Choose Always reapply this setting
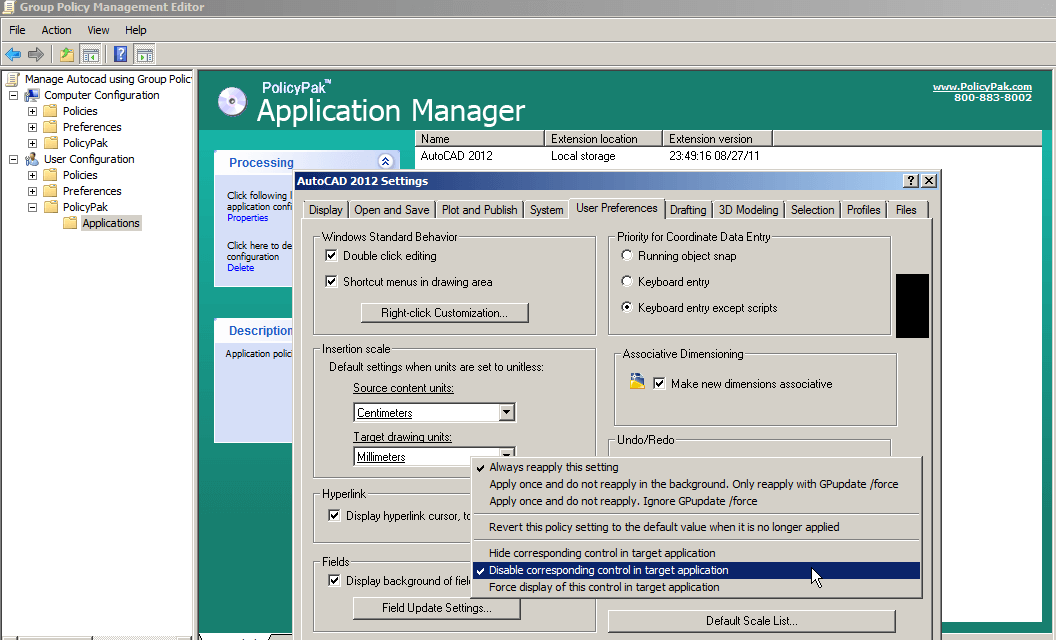This screenshot has width=1056, height=640. point(696,467)
